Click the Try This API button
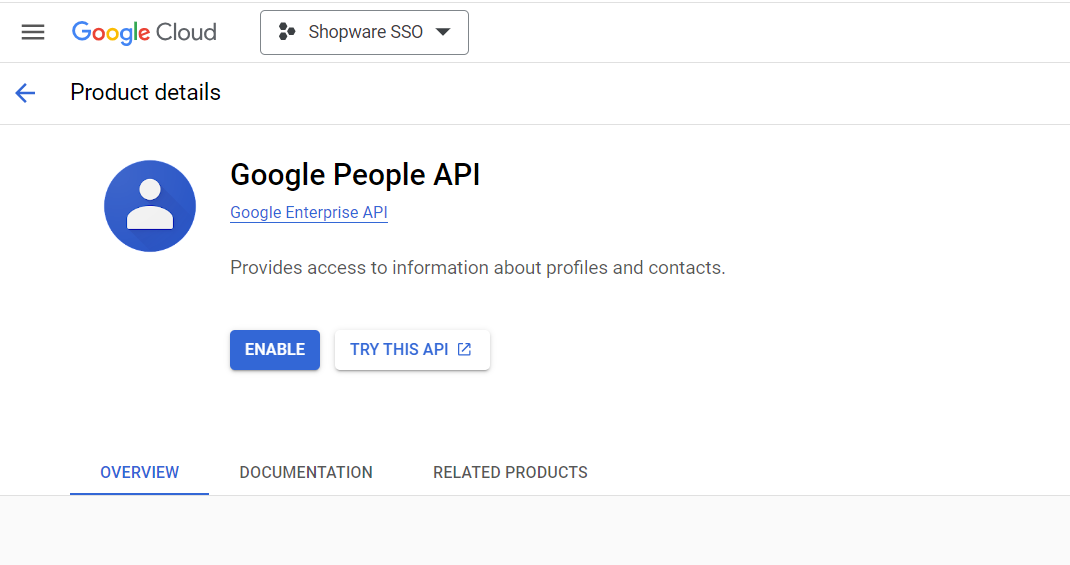The image size is (1070, 565). click(412, 349)
